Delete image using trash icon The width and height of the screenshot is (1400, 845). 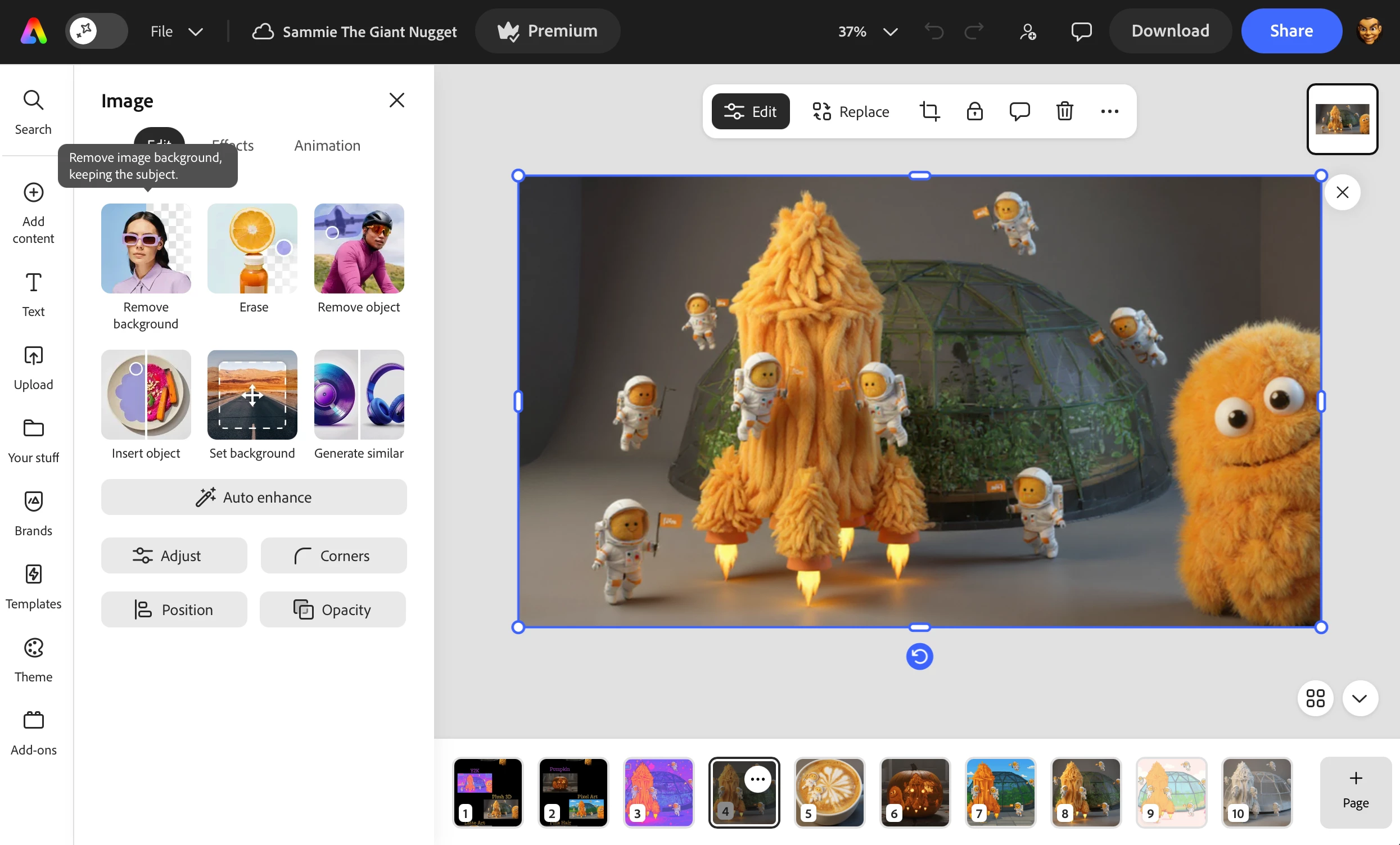point(1064,111)
